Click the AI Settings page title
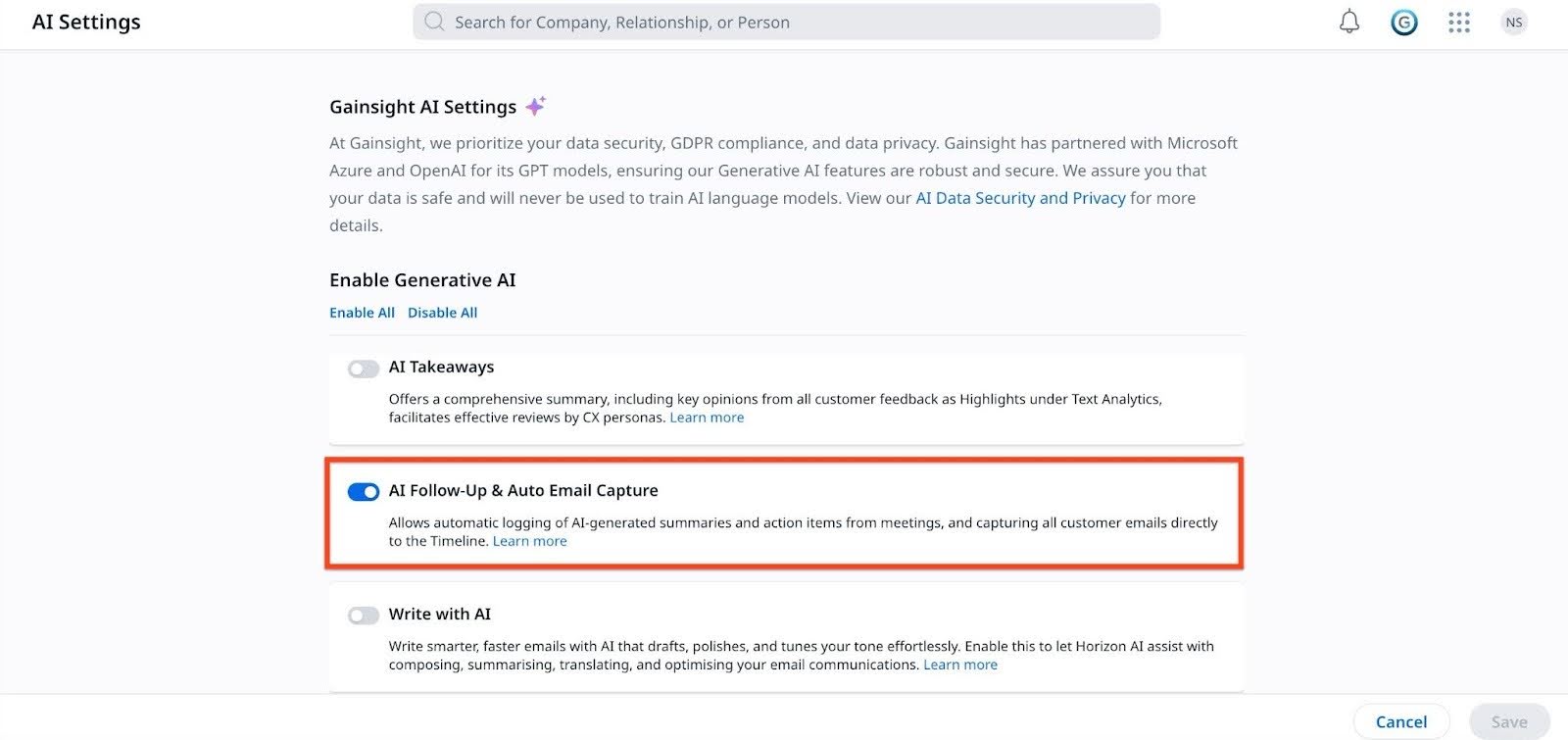This screenshot has height=740, width=1568. pyautogui.click(x=86, y=22)
